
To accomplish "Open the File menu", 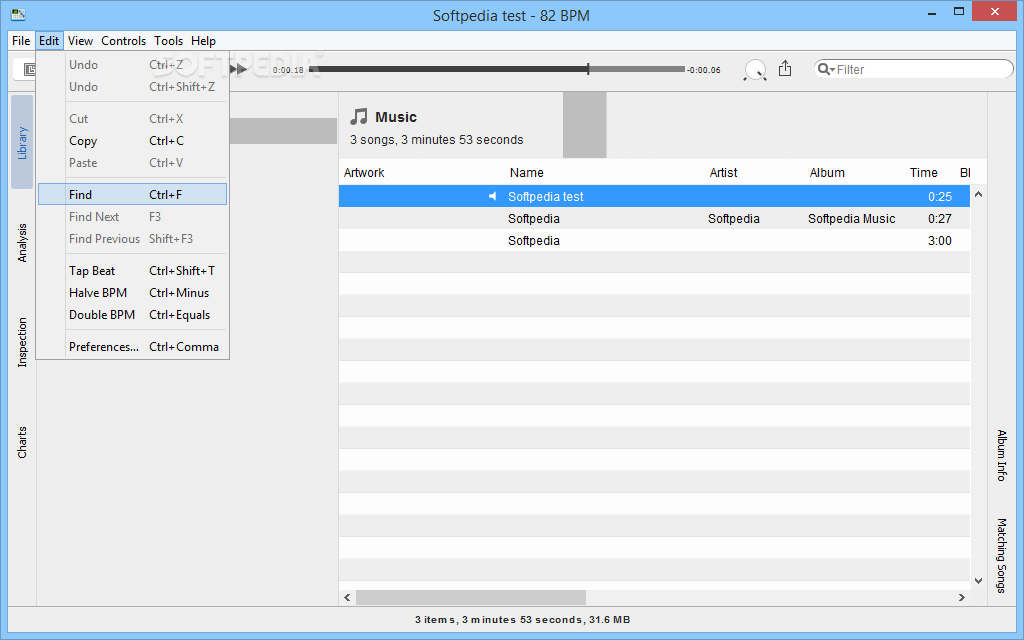I will tap(21, 40).
